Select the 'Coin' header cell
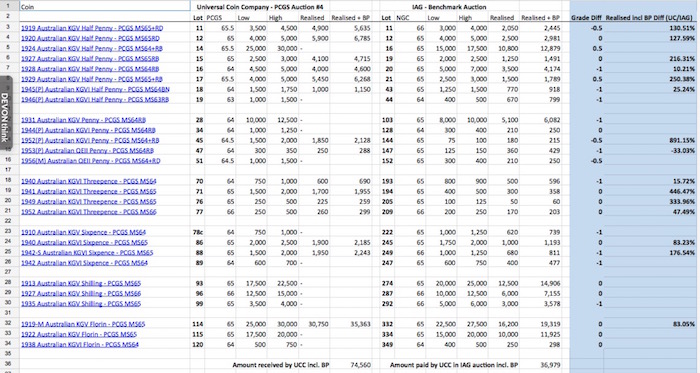Screen dimensions: 700x373 (105, 7)
